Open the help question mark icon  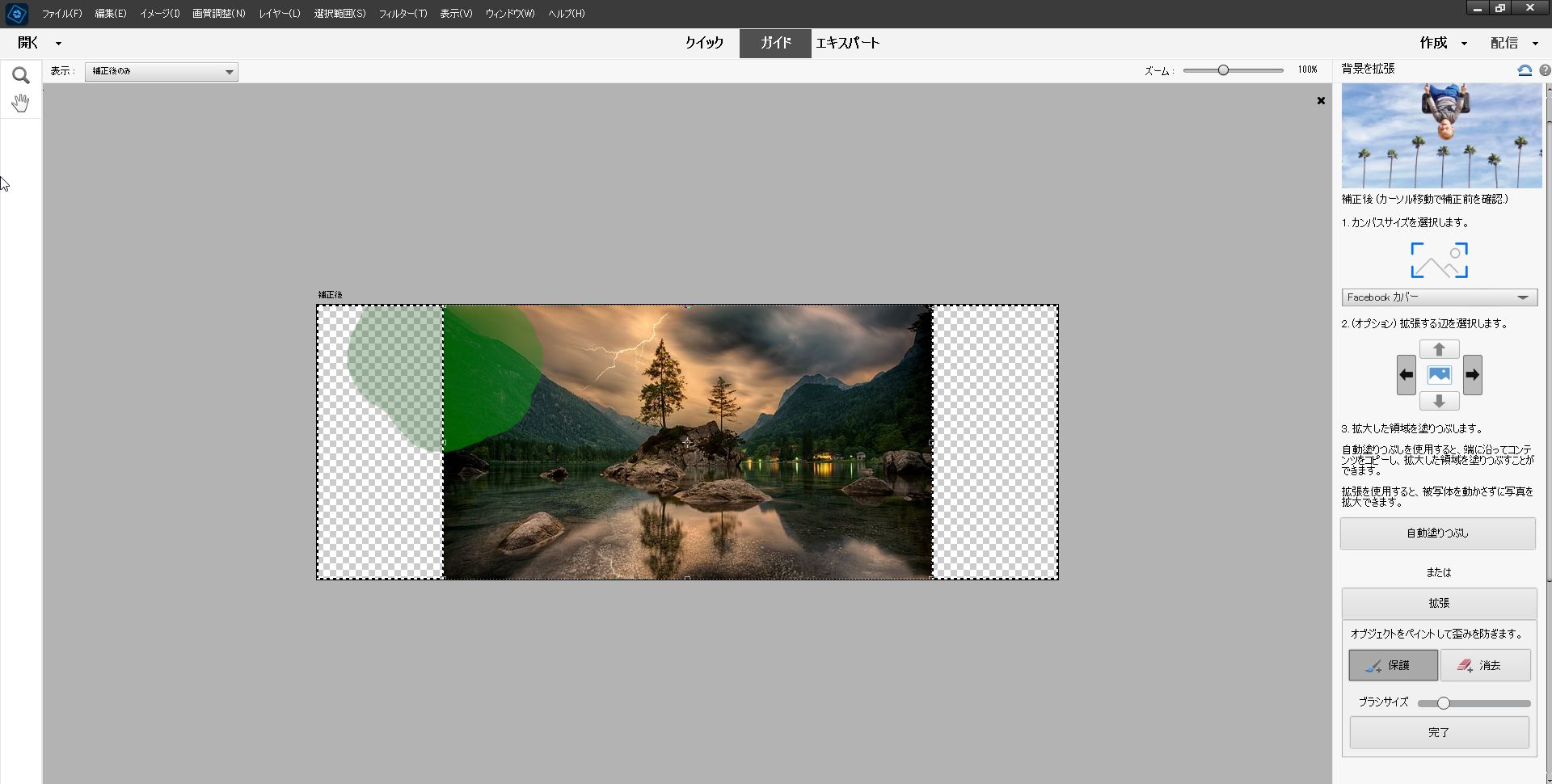[x=1545, y=70]
